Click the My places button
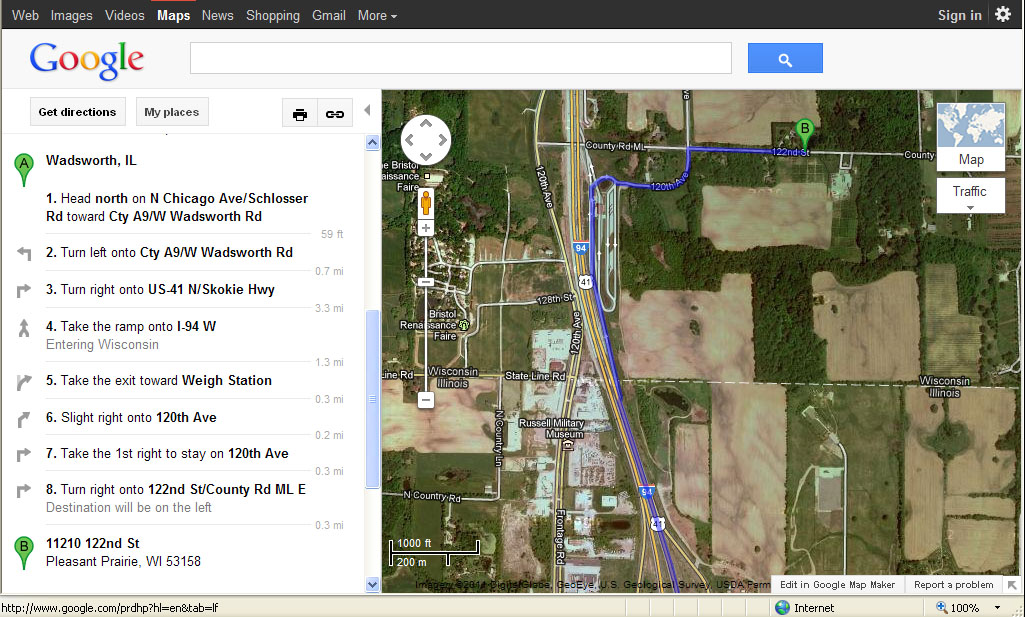This screenshot has width=1025, height=617. click(x=172, y=112)
